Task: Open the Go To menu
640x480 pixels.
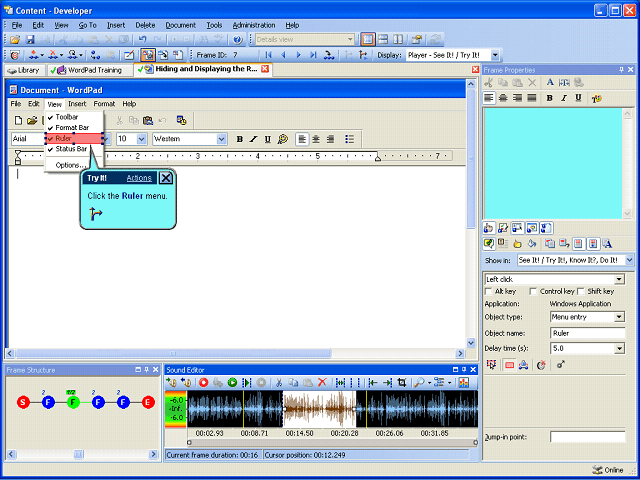Action: [x=87, y=25]
